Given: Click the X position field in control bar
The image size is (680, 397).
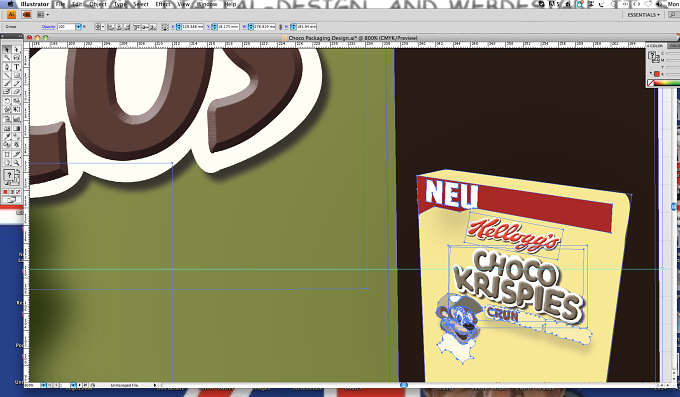Looking at the screenshot, I should pyautogui.click(x=193, y=27).
